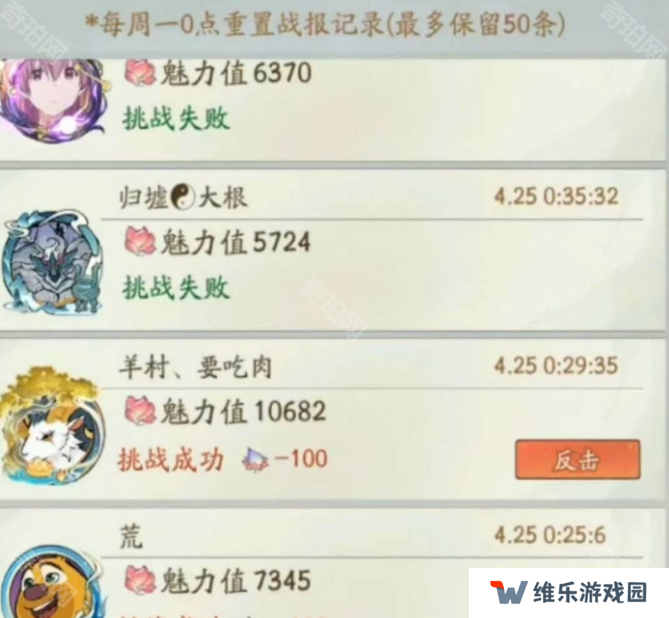The width and height of the screenshot is (669, 618).
Task: Open 归墟大根 dragon avatar profile
Action: point(52,261)
